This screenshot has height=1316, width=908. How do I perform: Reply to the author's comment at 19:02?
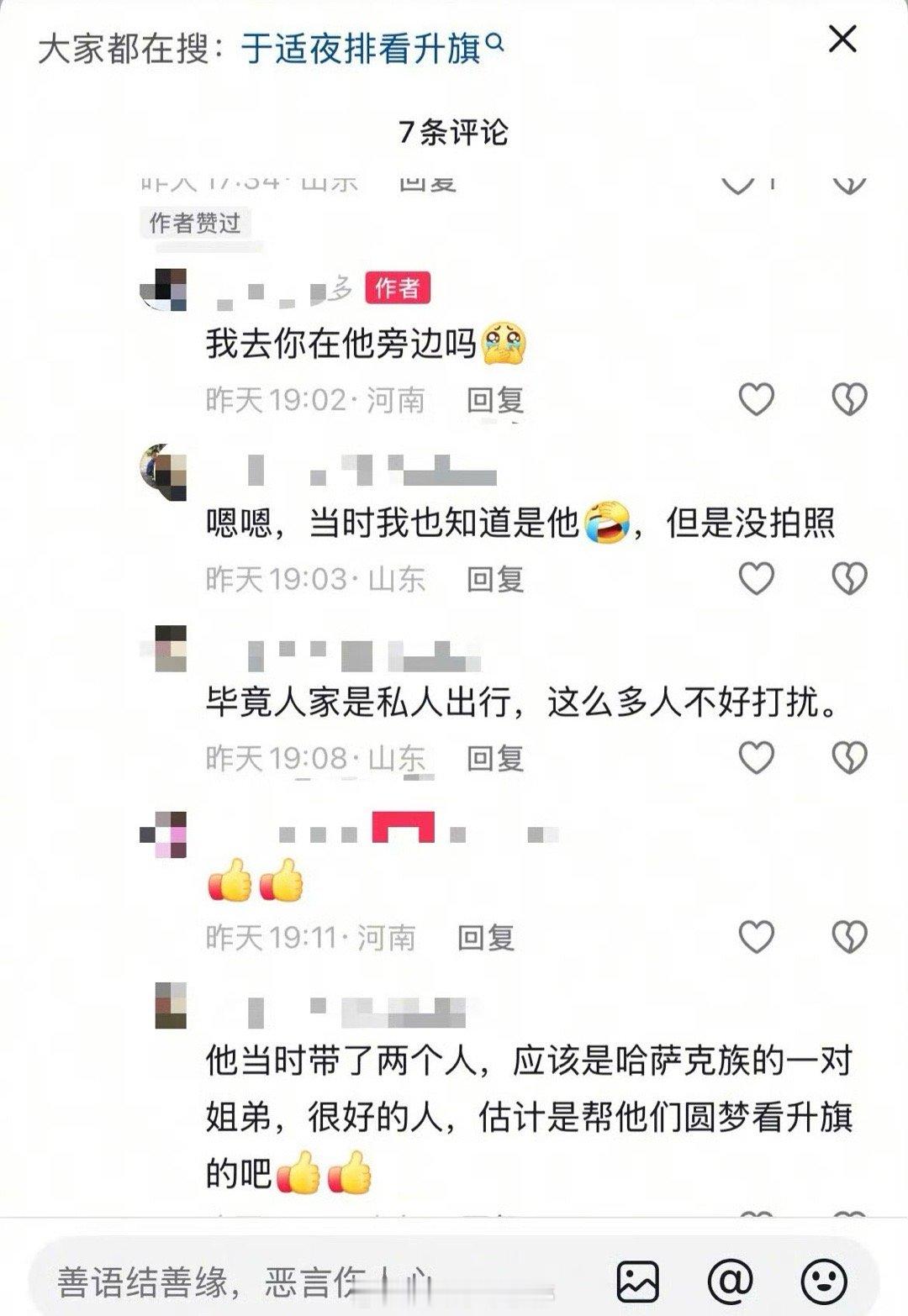tap(495, 400)
